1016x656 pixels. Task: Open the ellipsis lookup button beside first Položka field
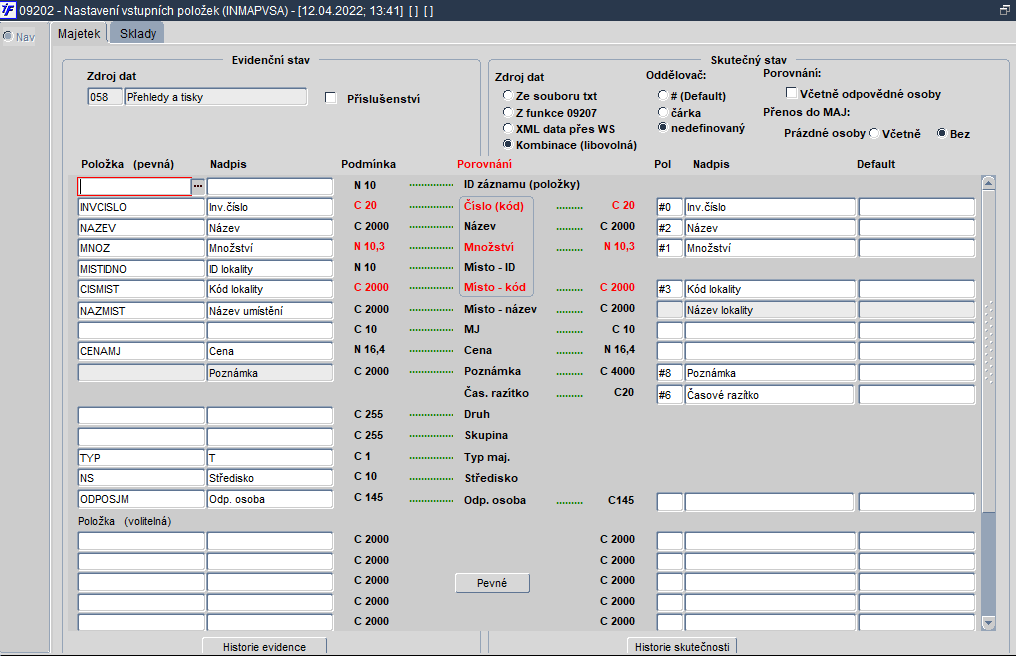(198, 186)
